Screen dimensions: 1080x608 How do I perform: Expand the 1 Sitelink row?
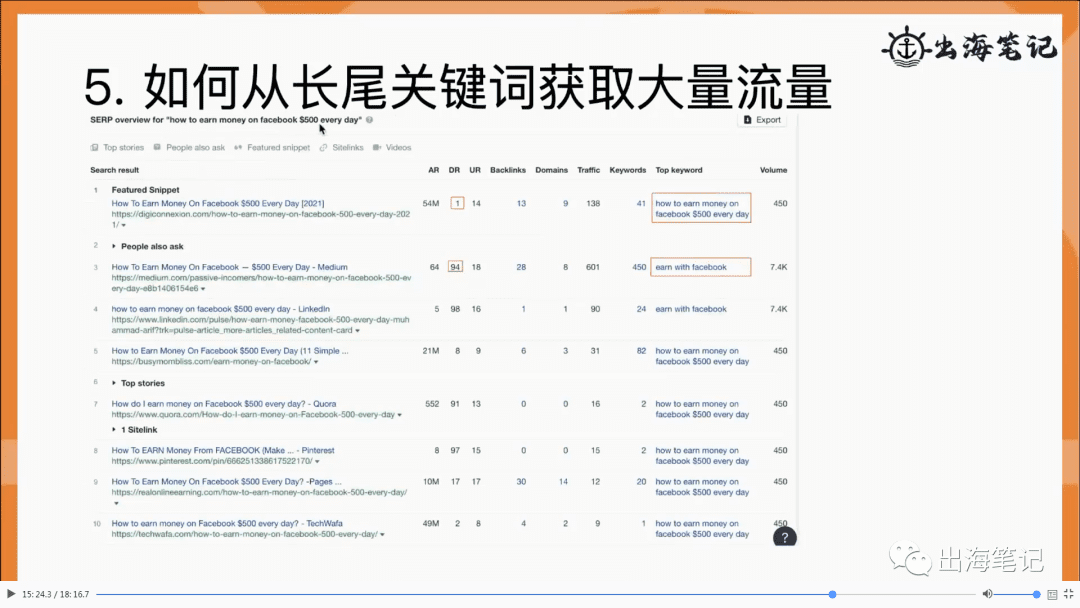[135, 430]
